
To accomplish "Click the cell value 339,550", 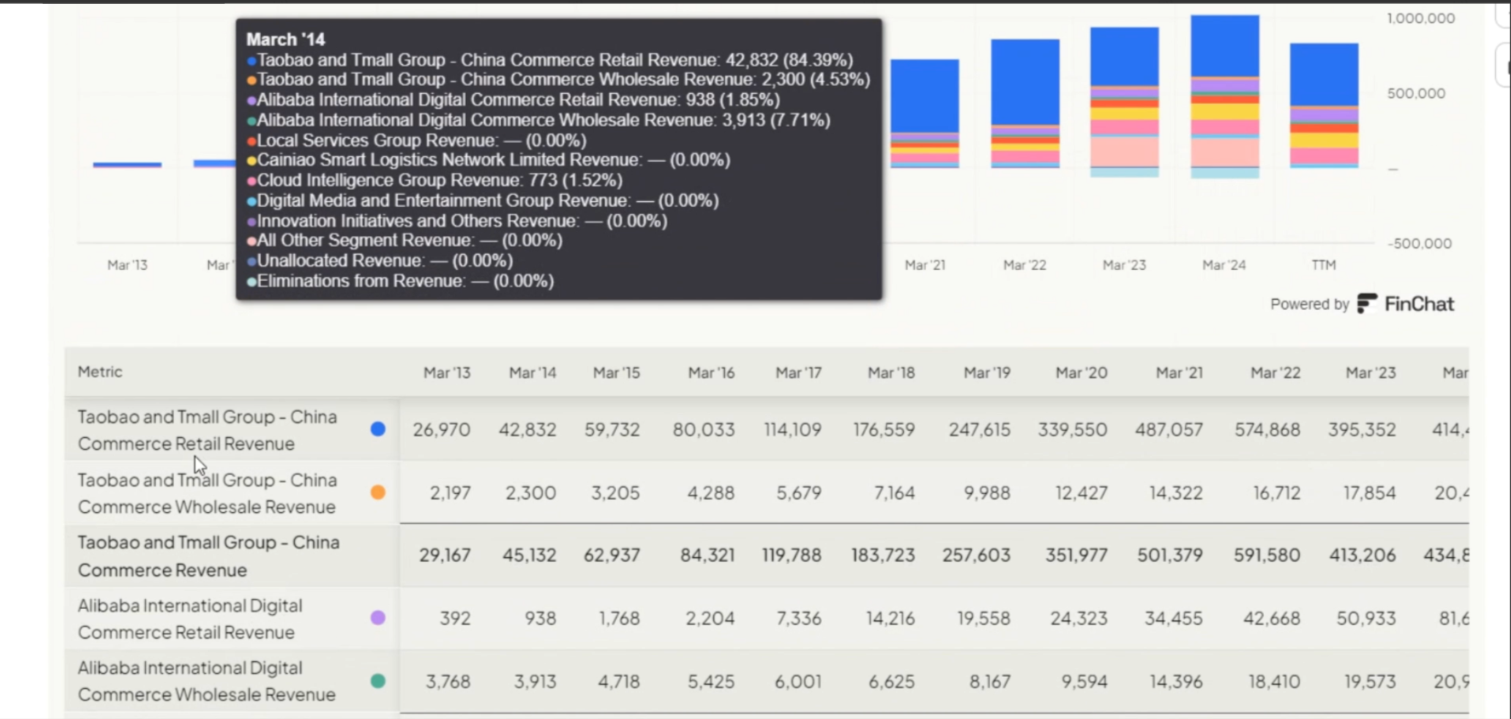I will tap(1075, 430).
